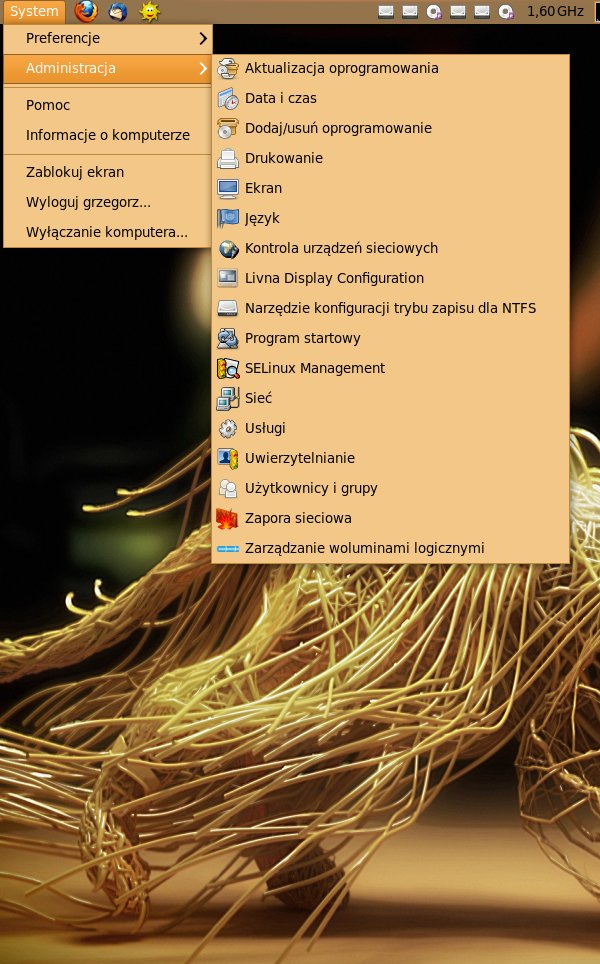The image size is (600, 964).
Task: Select the highlighted Administracja menu entry
Action: pos(108,68)
